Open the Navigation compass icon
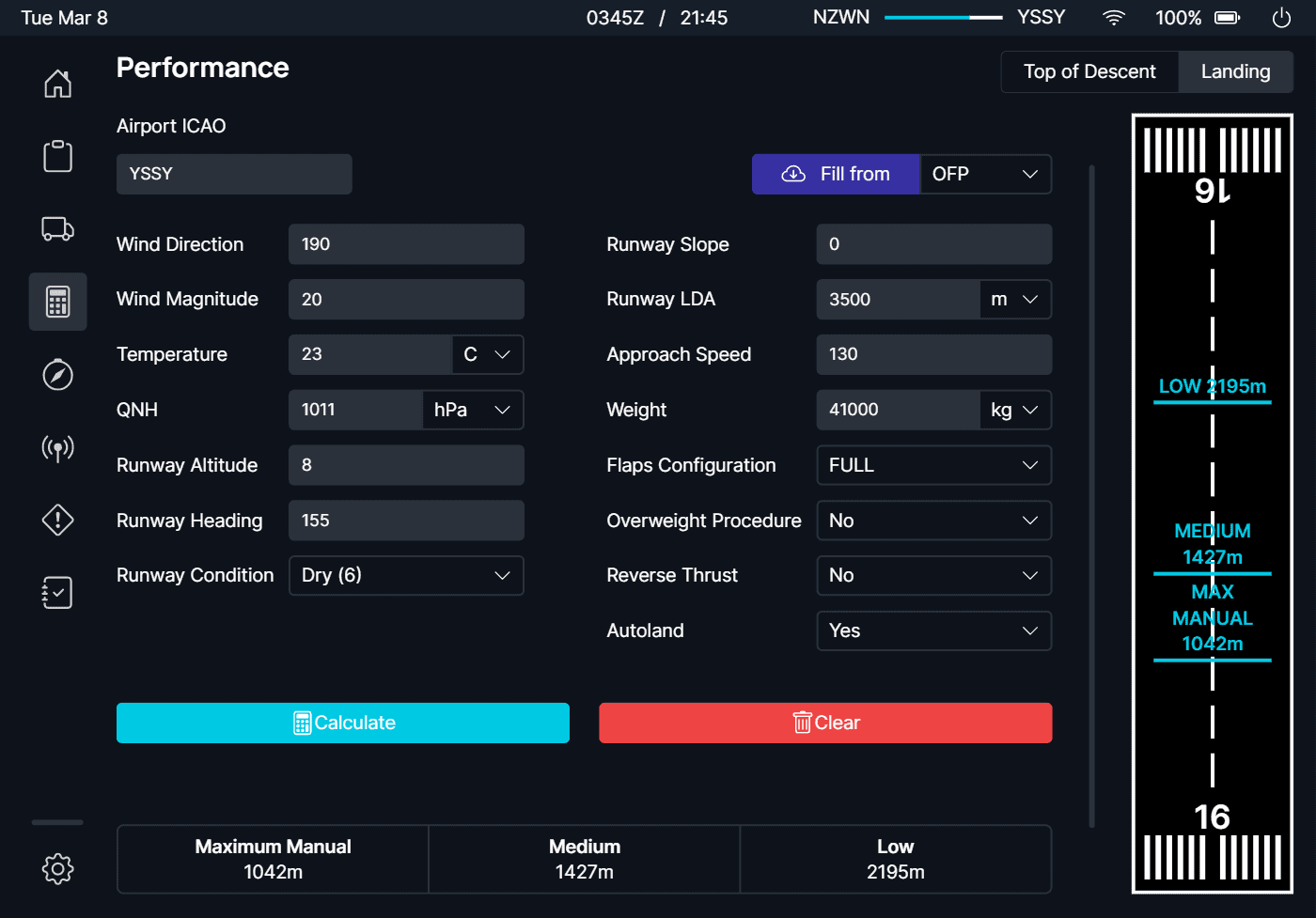Screen dimensions: 1316x918 (x=57, y=374)
